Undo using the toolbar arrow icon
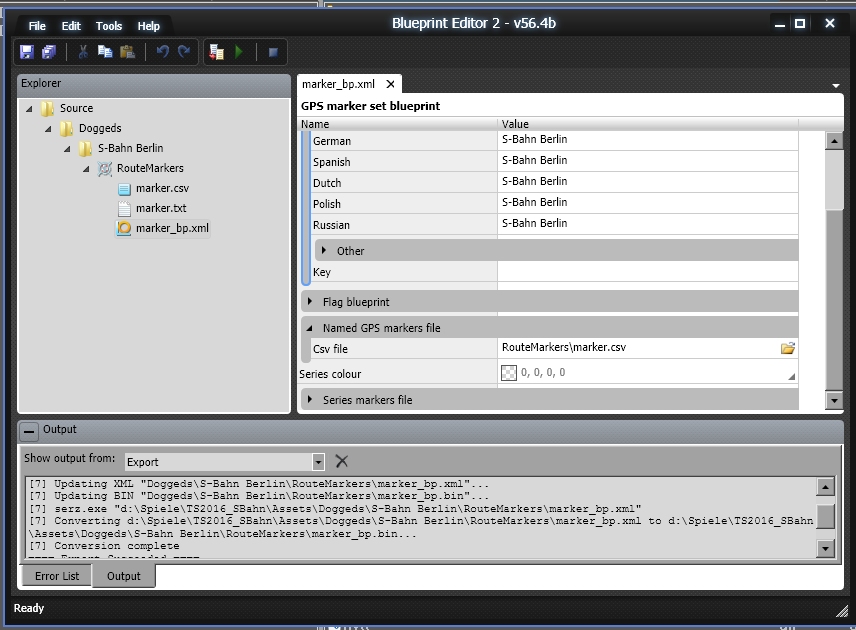856x630 pixels. tap(162, 52)
